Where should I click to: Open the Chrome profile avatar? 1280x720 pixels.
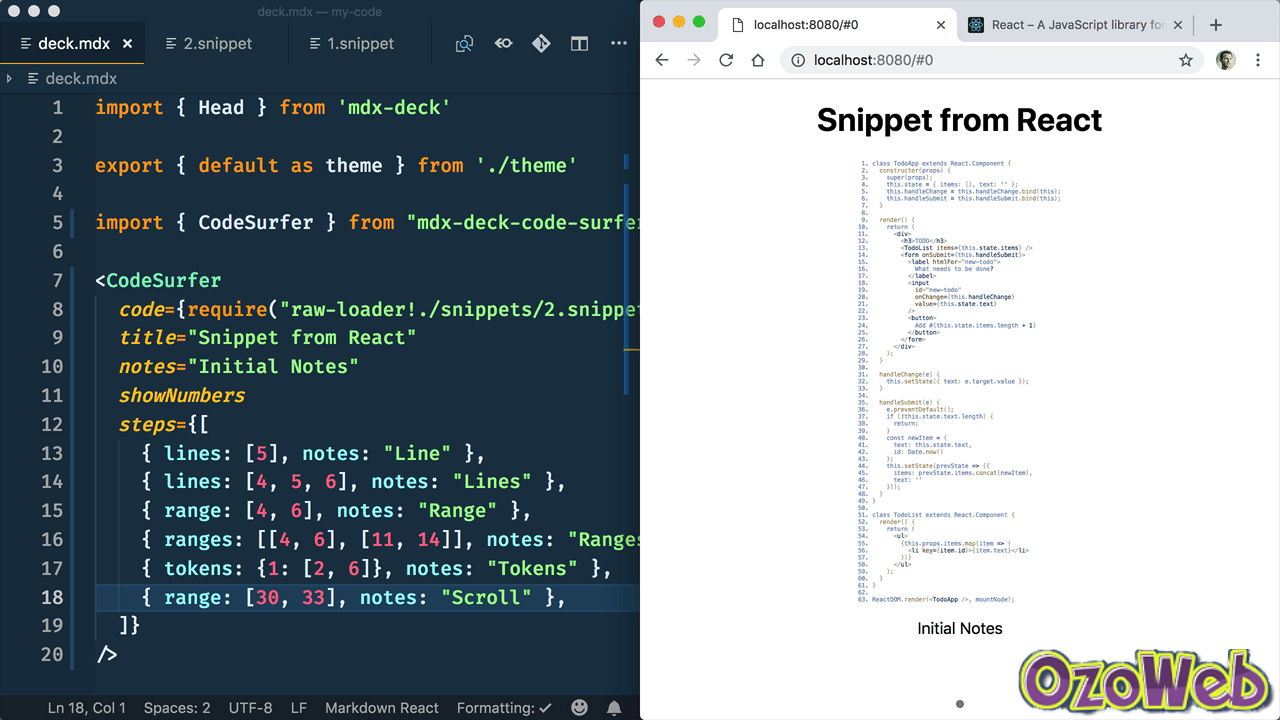click(x=1226, y=60)
